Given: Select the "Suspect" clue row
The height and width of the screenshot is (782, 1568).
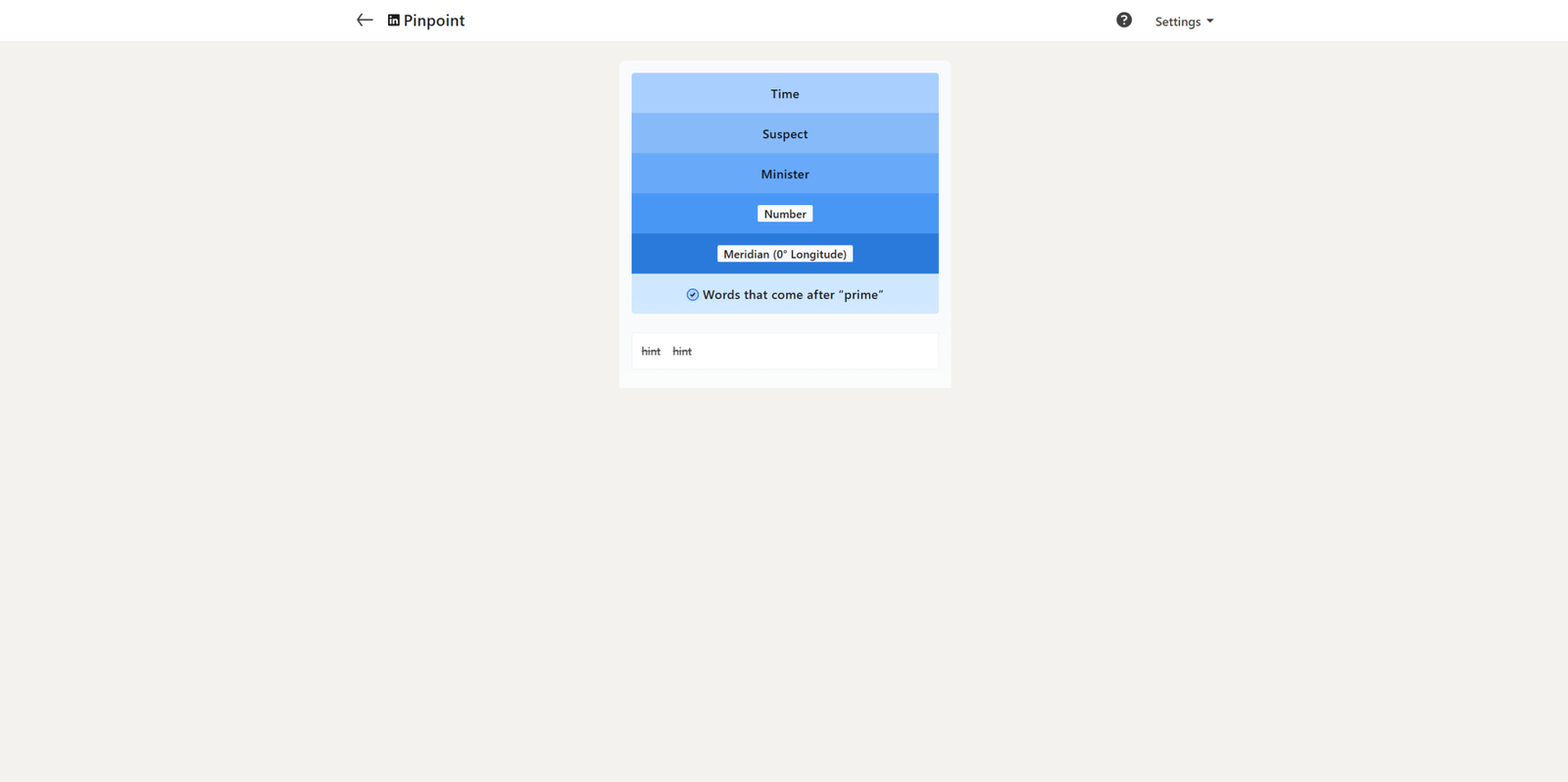Looking at the screenshot, I should click(x=785, y=134).
